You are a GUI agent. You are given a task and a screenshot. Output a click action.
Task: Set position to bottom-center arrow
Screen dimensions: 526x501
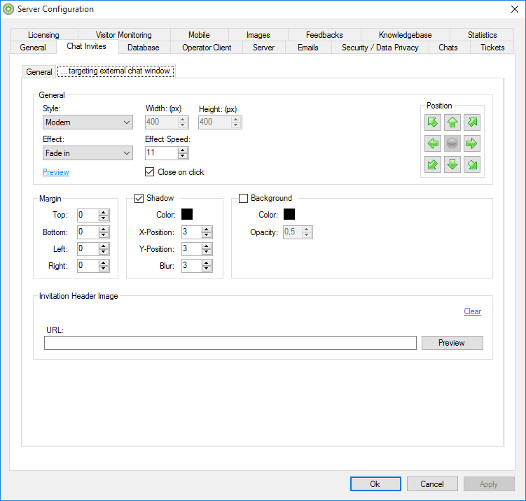[452, 164]
